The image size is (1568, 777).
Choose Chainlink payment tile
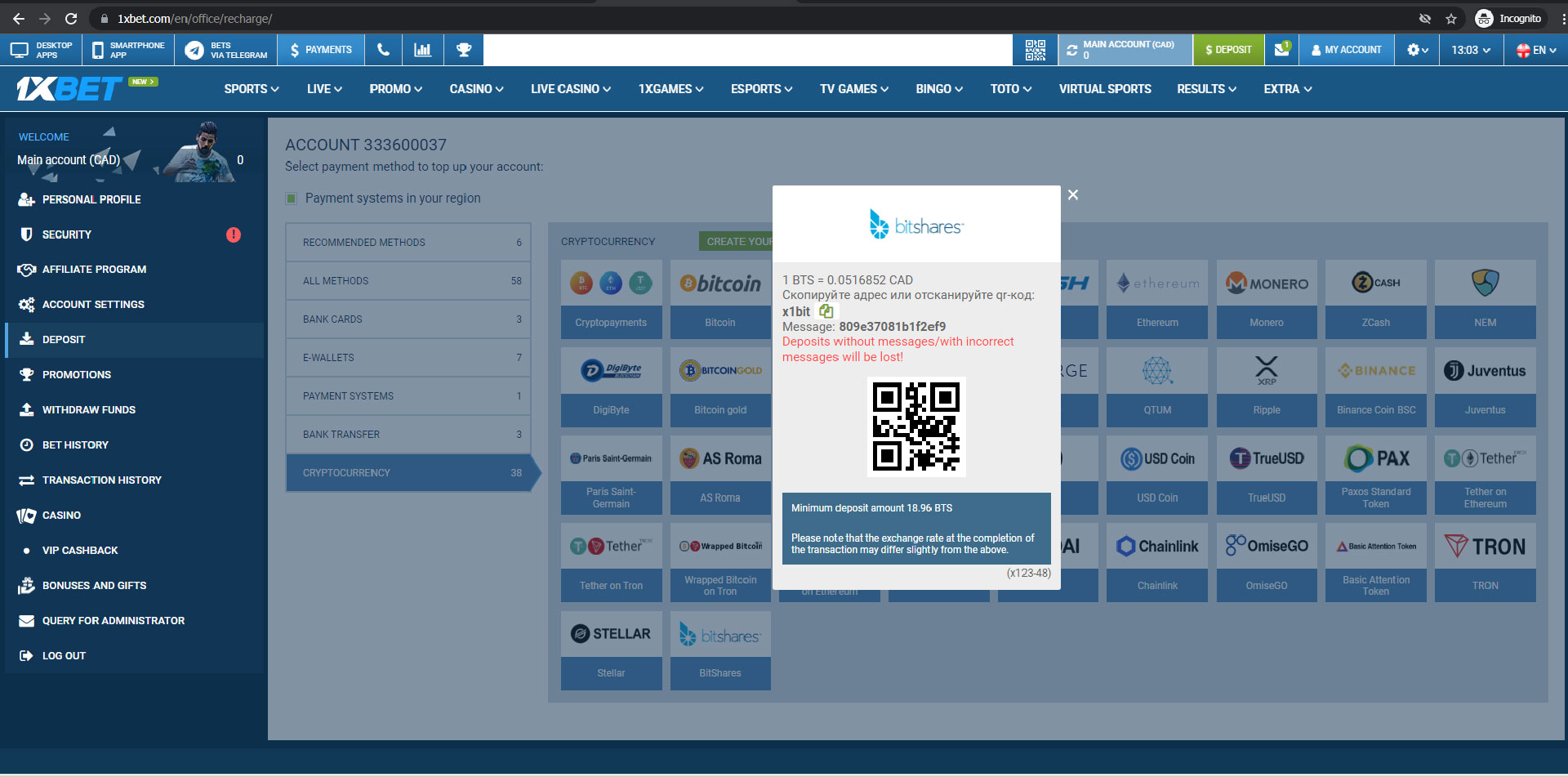tap(1157, 563)
